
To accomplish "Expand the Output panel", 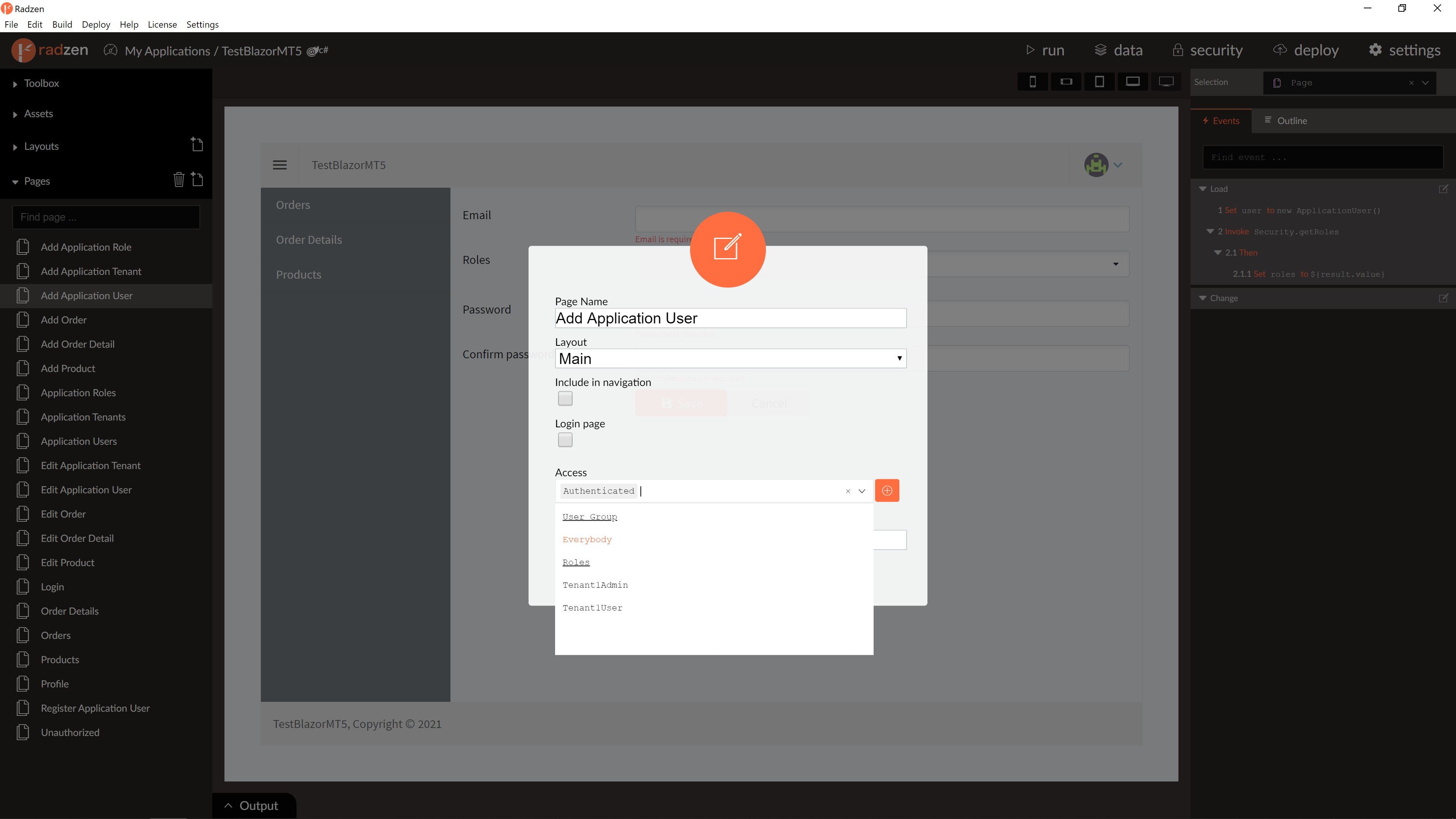I will (254, 805).
